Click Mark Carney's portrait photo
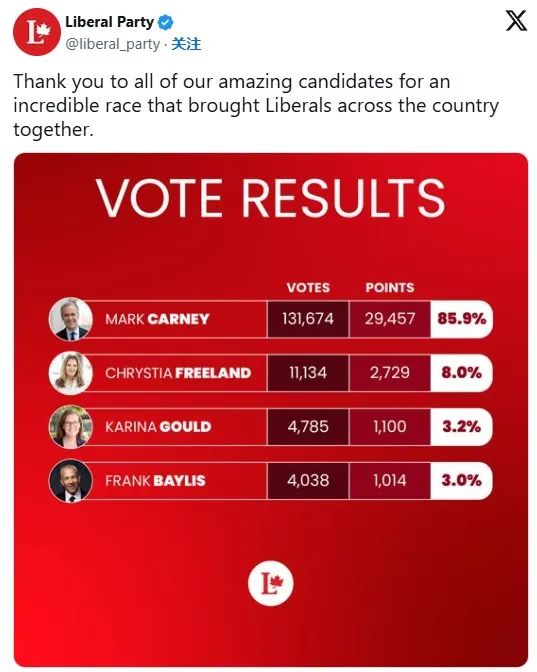The image size is (537, 672). 71,319
